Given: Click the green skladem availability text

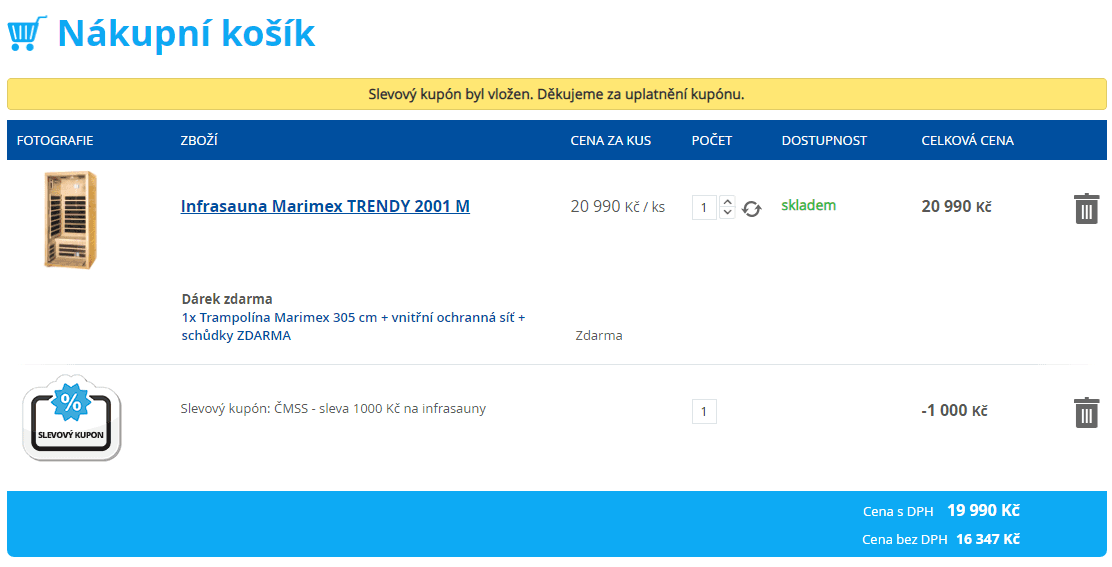Looking at the screenshot, I should pyautogui.click(x=808, y=206).
